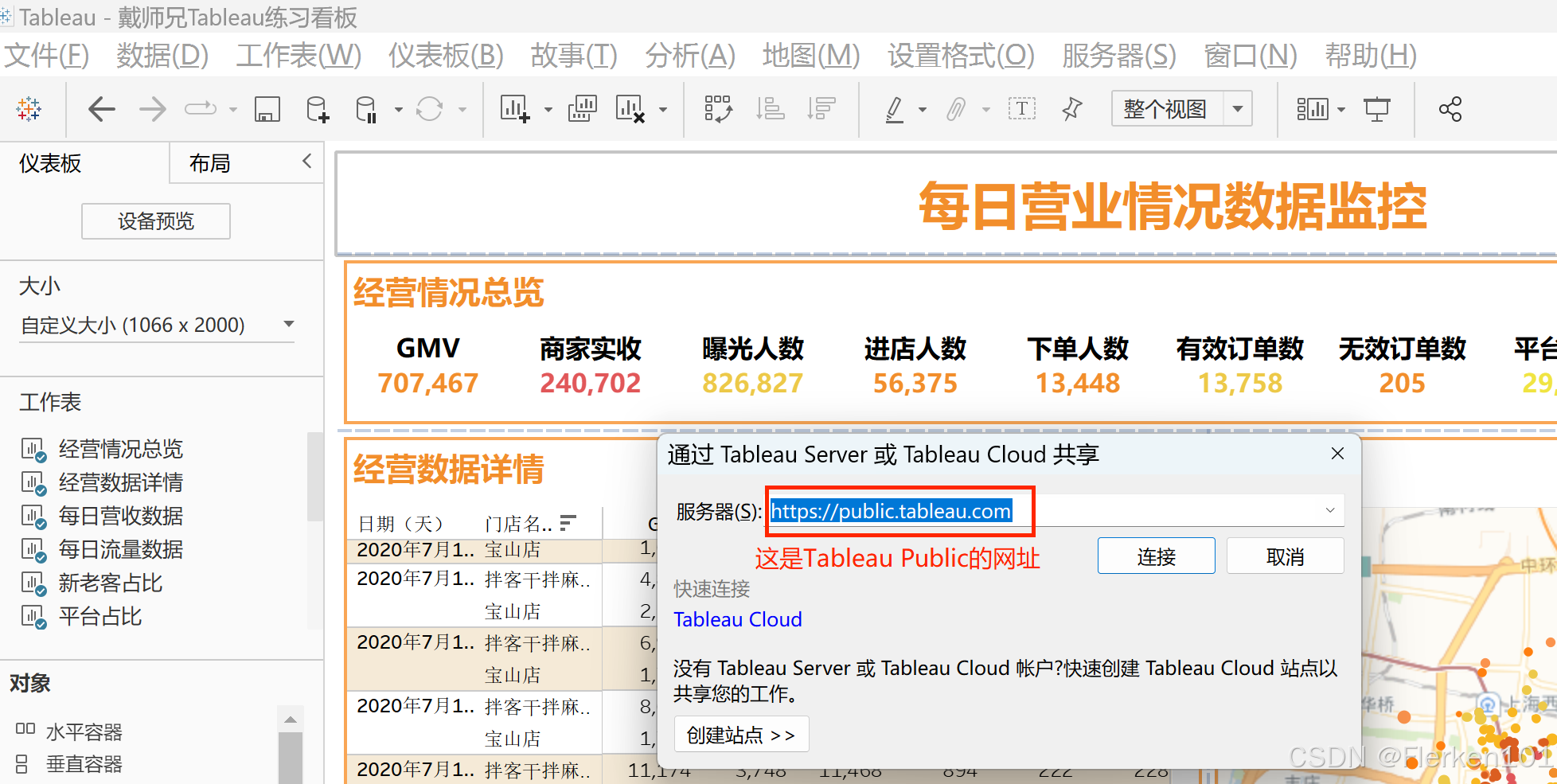This screenshot has width=1557, height=784.
Task: Select 每日流量数据 worksheet in list
Action: pos(120,549)
